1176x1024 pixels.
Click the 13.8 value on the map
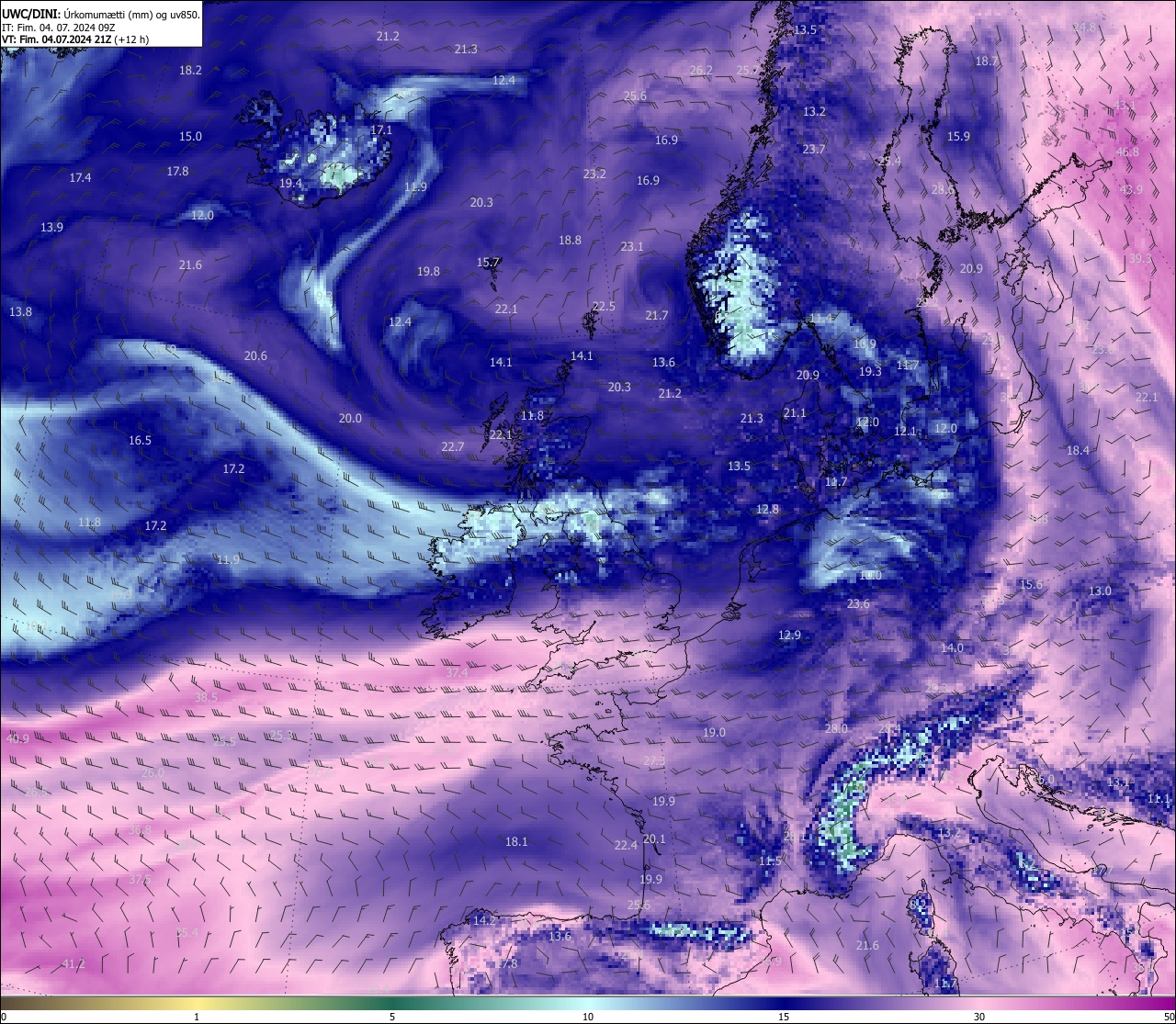tap(20, 311)
